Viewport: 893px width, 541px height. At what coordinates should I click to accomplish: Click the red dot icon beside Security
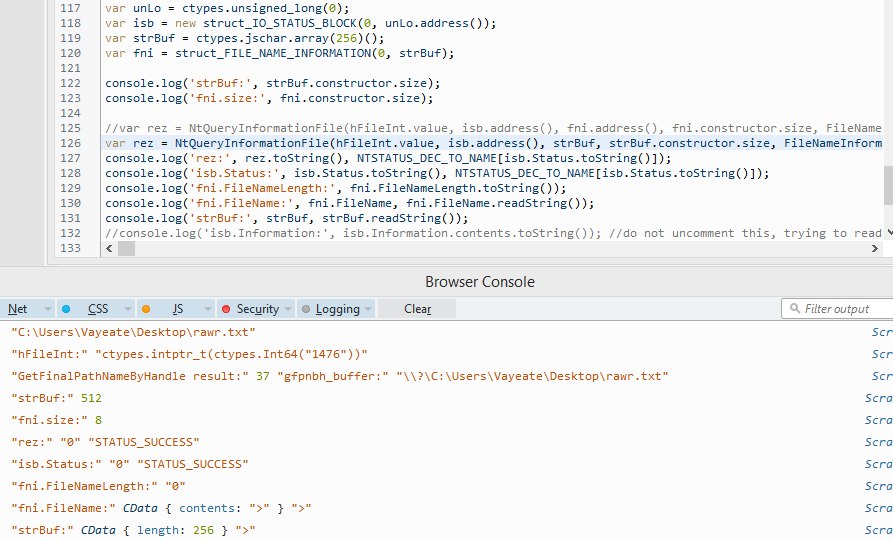pyautogui.click(x=226, y=309)
